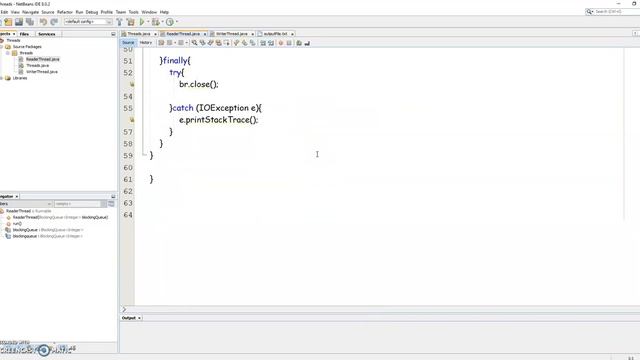This screenshot has height=360, width=640.
Task: Open the Navigator Members view dropdown
Action: [26, 203]
